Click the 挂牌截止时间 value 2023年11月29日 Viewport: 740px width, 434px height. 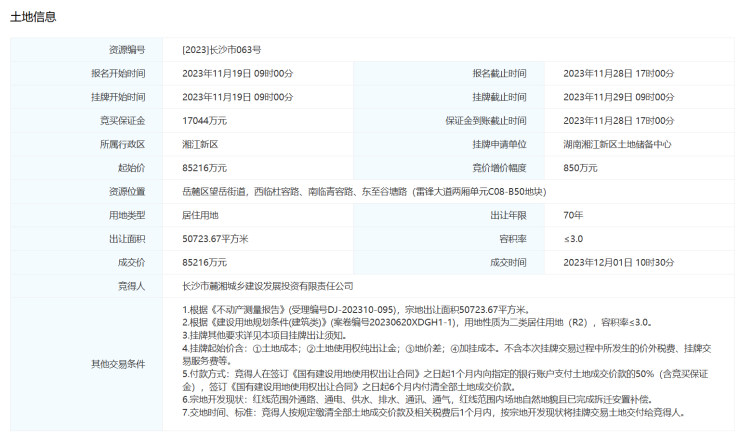618,97
